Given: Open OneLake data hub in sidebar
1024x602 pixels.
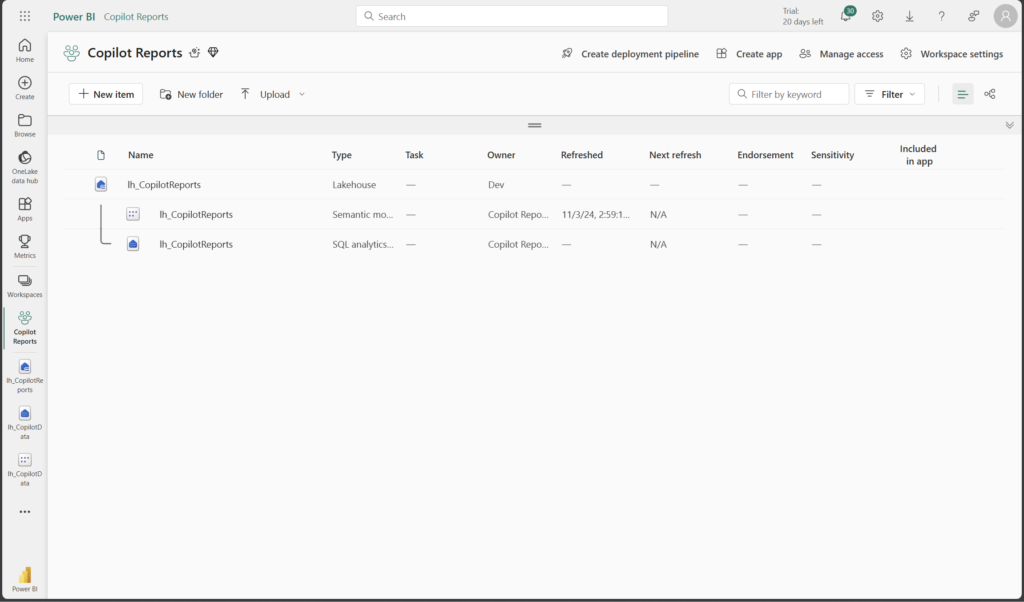Looking at the screenshot, I should 25,167.
